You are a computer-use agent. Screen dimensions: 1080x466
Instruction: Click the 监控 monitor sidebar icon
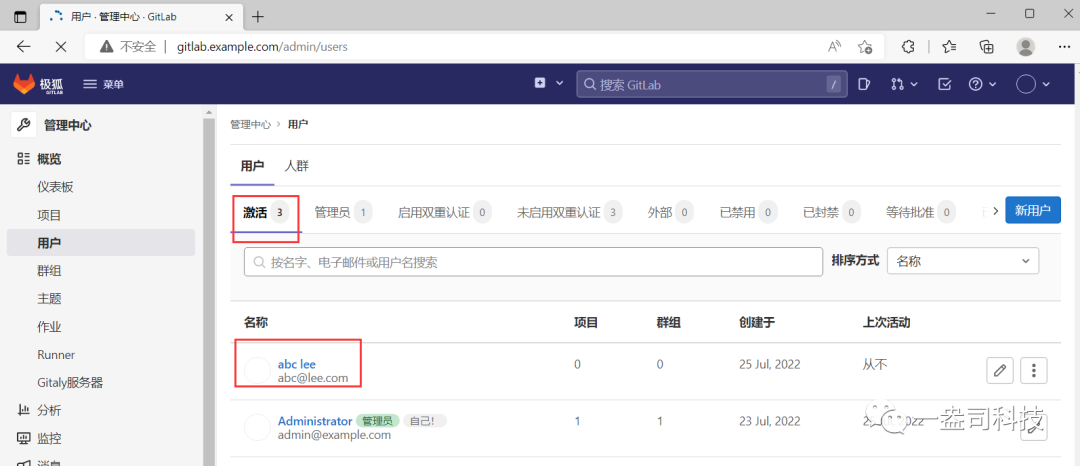click(x=23, y=438)
